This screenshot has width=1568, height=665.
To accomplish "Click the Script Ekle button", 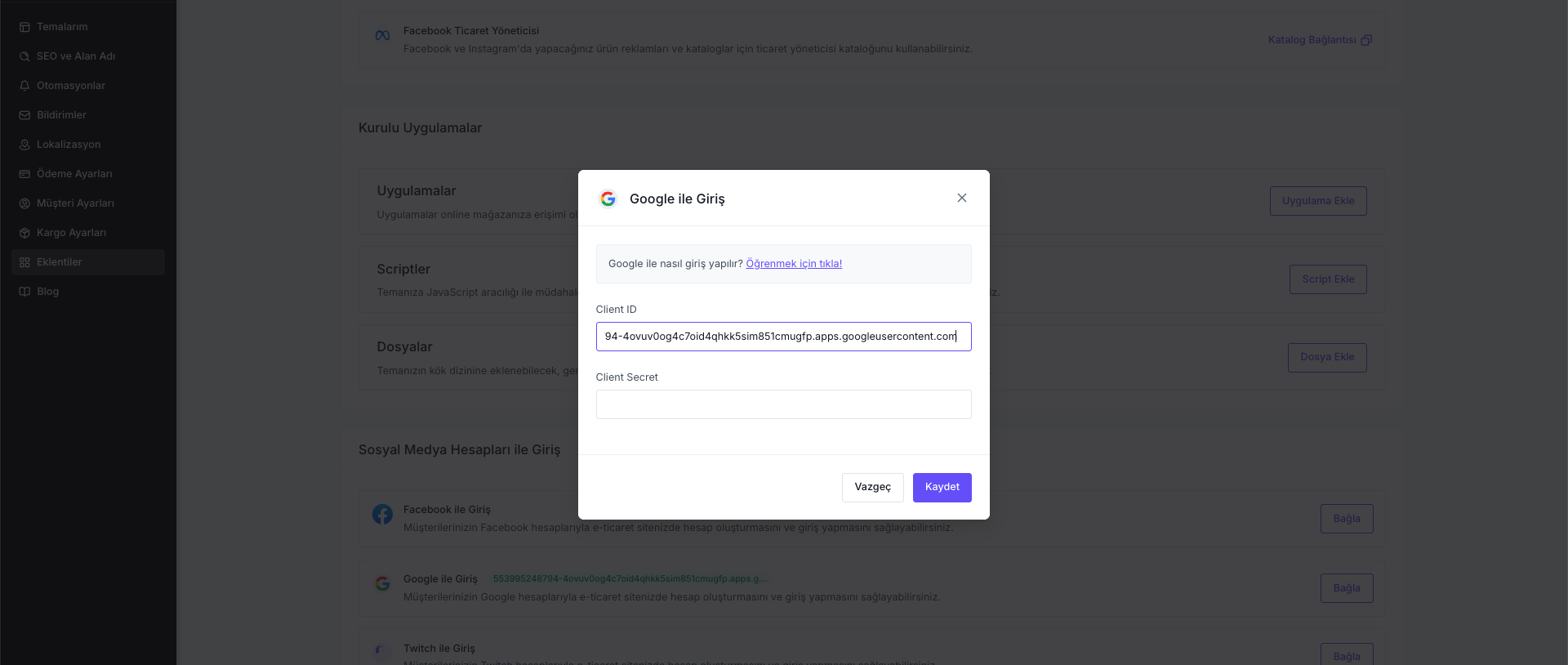I will click(1328, 279).
